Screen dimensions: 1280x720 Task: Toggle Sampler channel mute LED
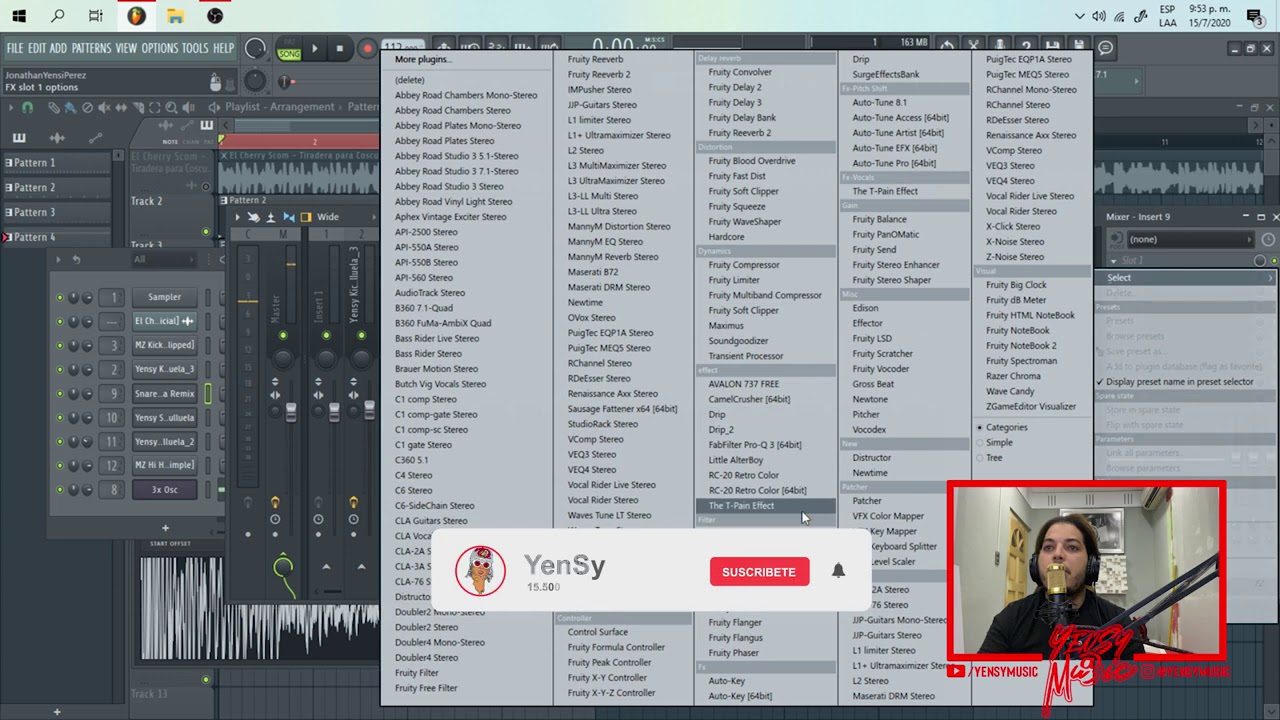pos(59,298)
